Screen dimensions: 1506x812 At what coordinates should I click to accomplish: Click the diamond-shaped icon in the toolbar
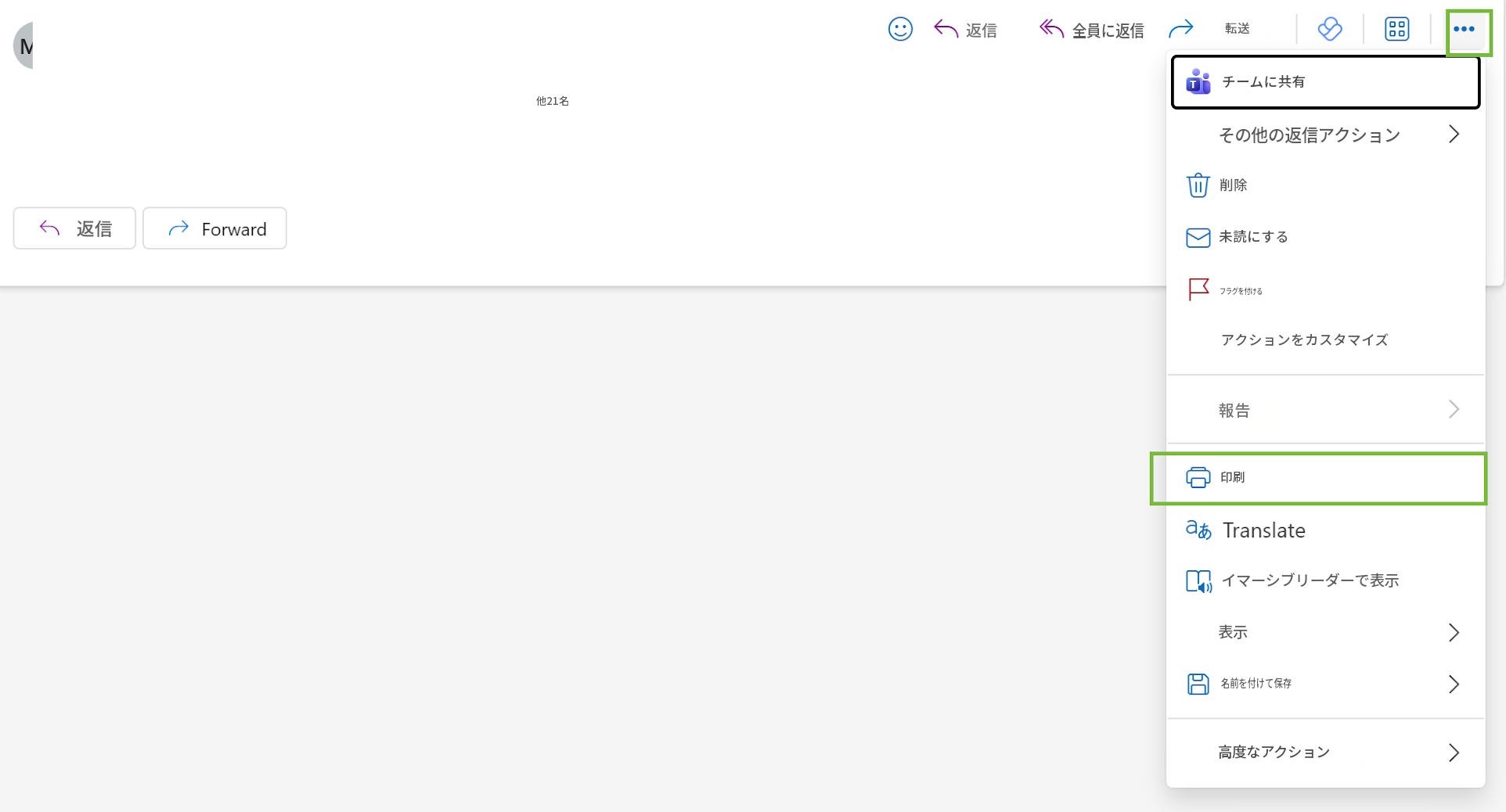pos(1330,29)
